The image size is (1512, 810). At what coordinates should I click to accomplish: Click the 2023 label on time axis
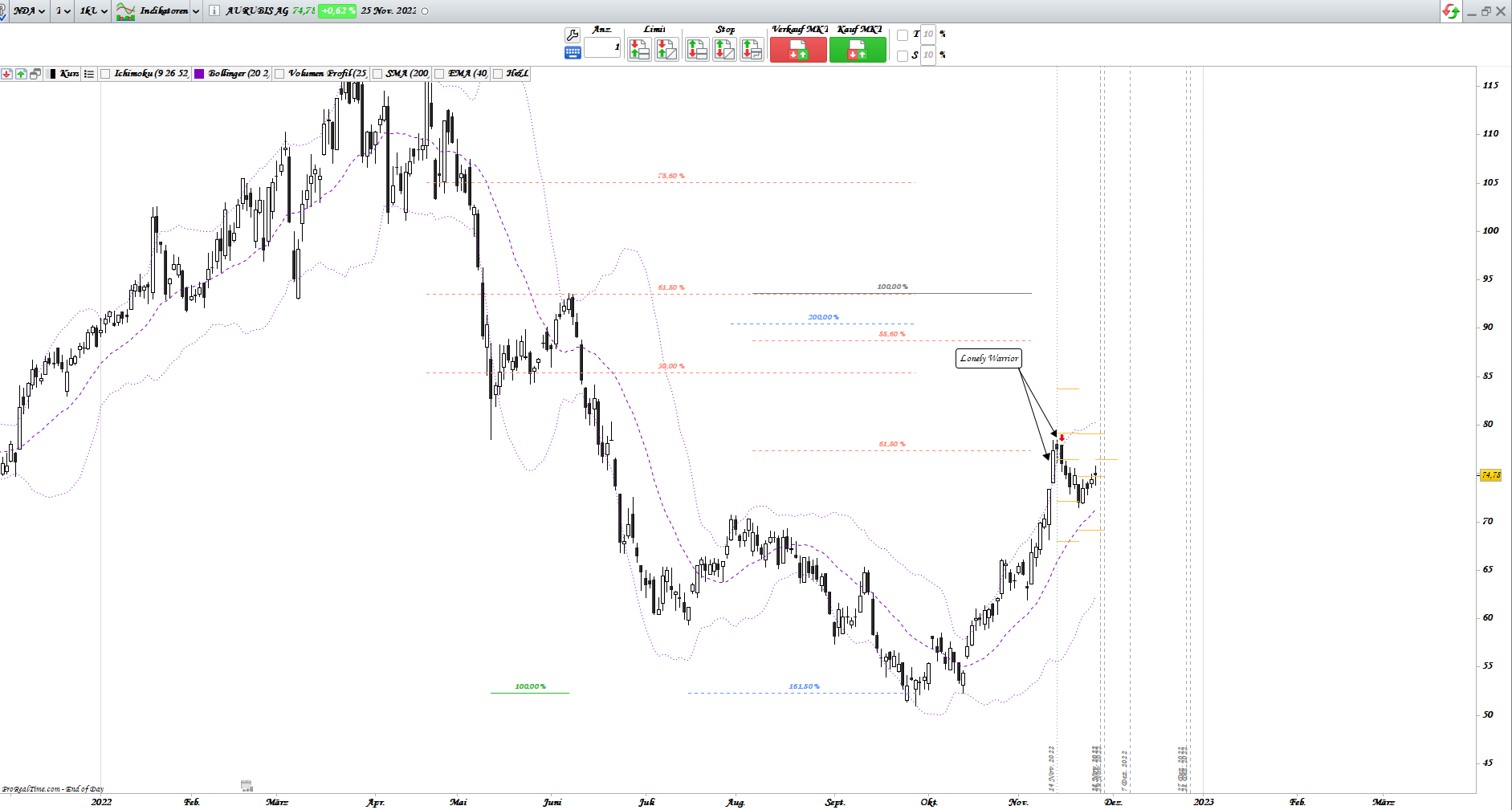1204,802
